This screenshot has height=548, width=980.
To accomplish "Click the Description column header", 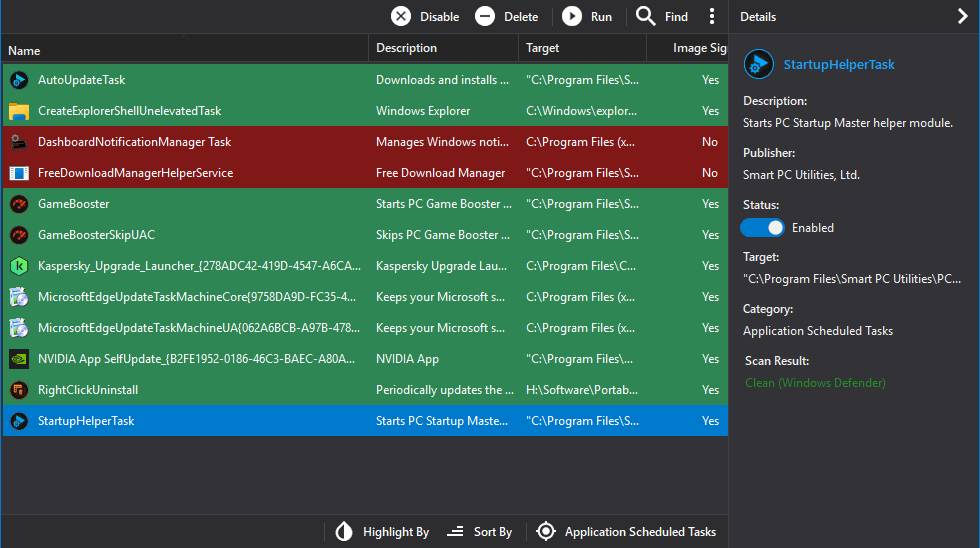I will point(406,48).
